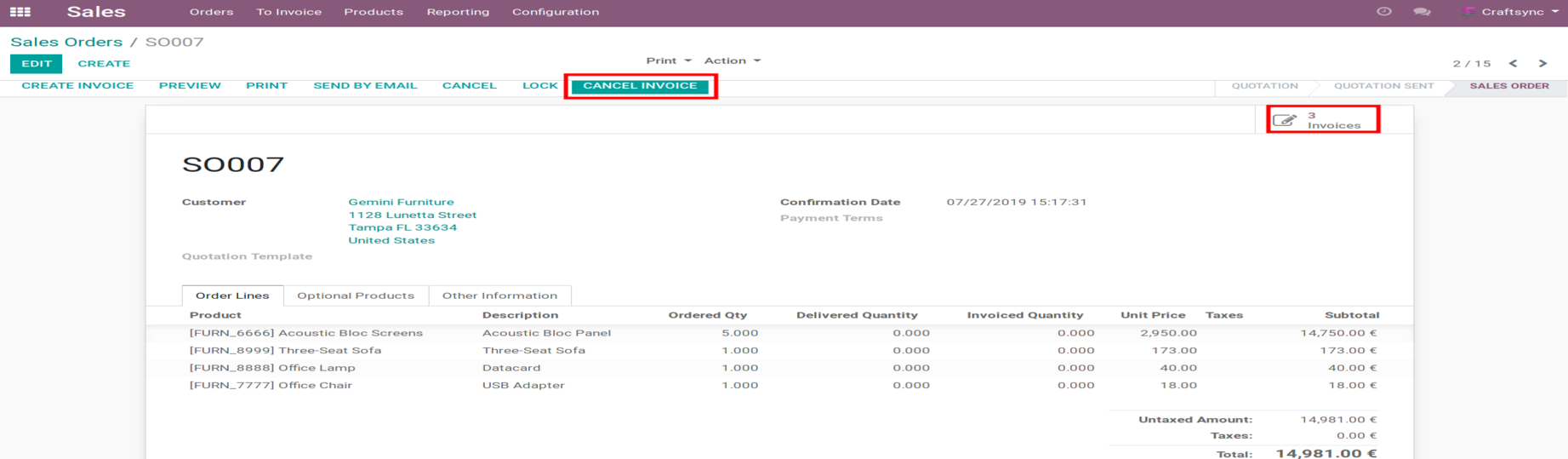Navigate to Sales Orders breadcrumb
The image size is (1568, 459).
point(66,42)
